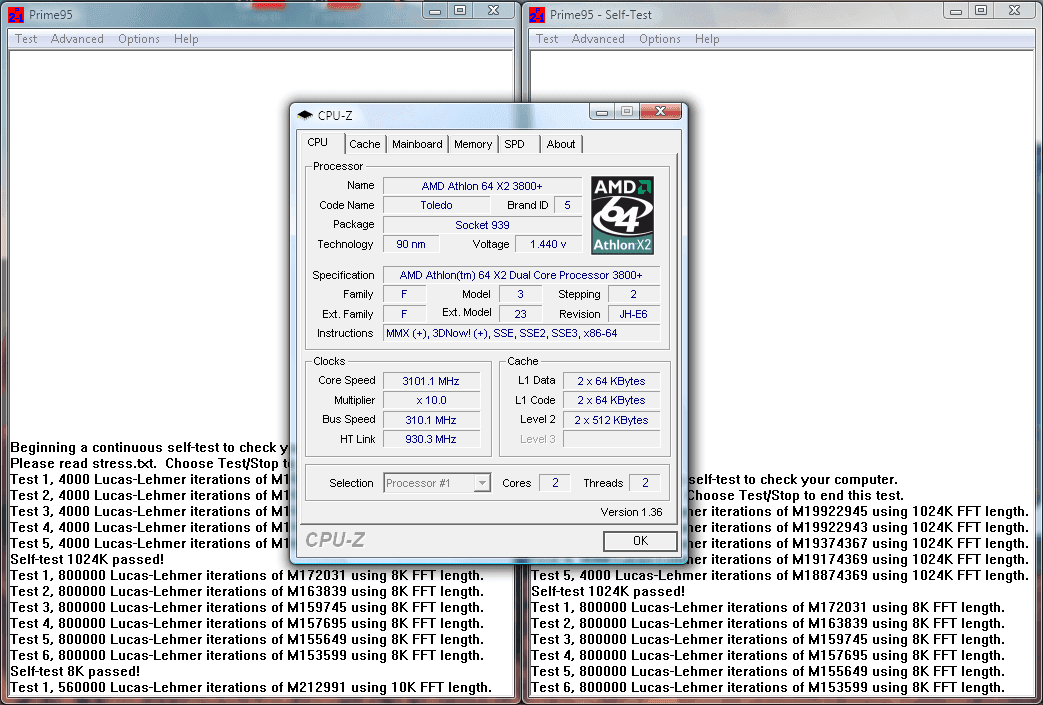The height and width of the screenshot is (705, 1043).
Task: Click the Prime95 icon in left window title bar
Action: click(16, 14)
